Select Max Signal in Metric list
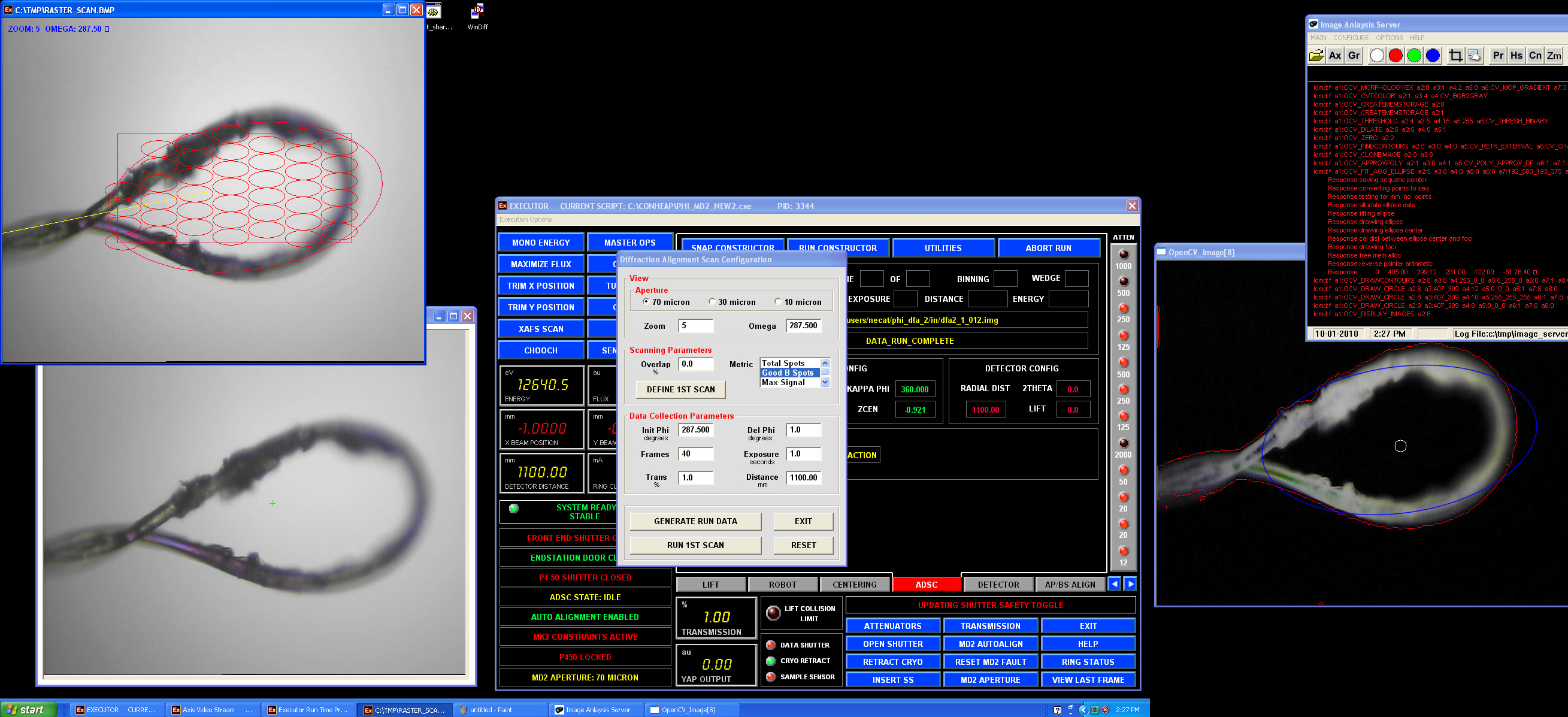 point(783,382)
